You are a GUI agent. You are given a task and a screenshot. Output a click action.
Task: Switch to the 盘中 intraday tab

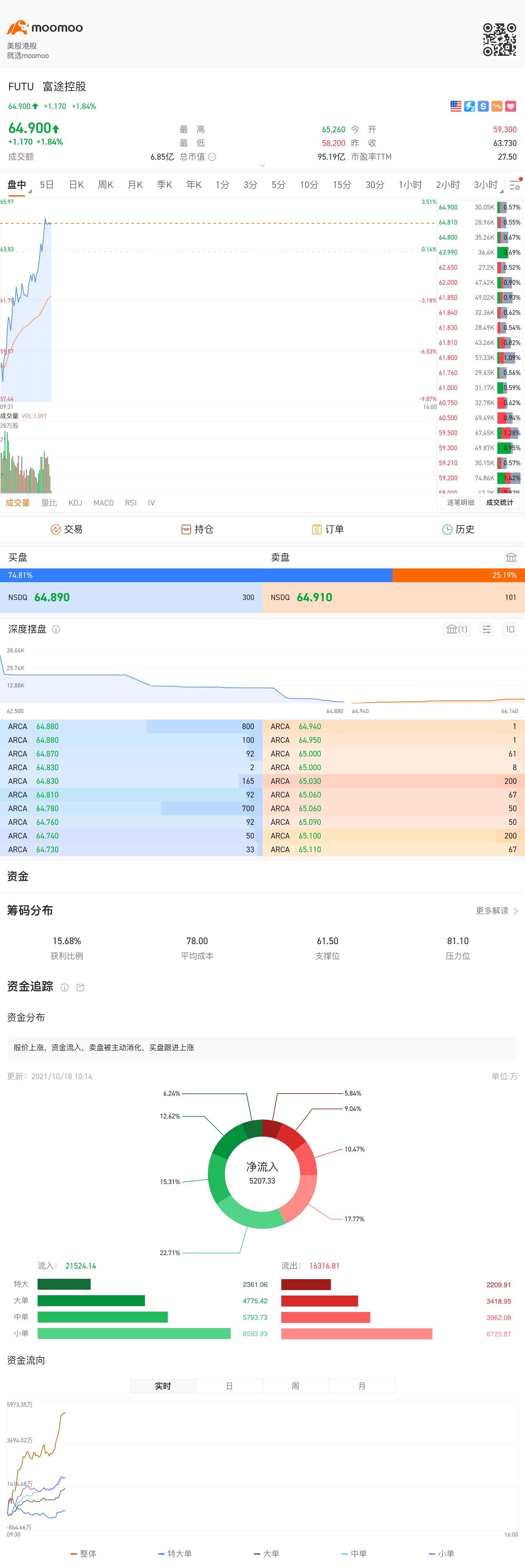(17, 185)
